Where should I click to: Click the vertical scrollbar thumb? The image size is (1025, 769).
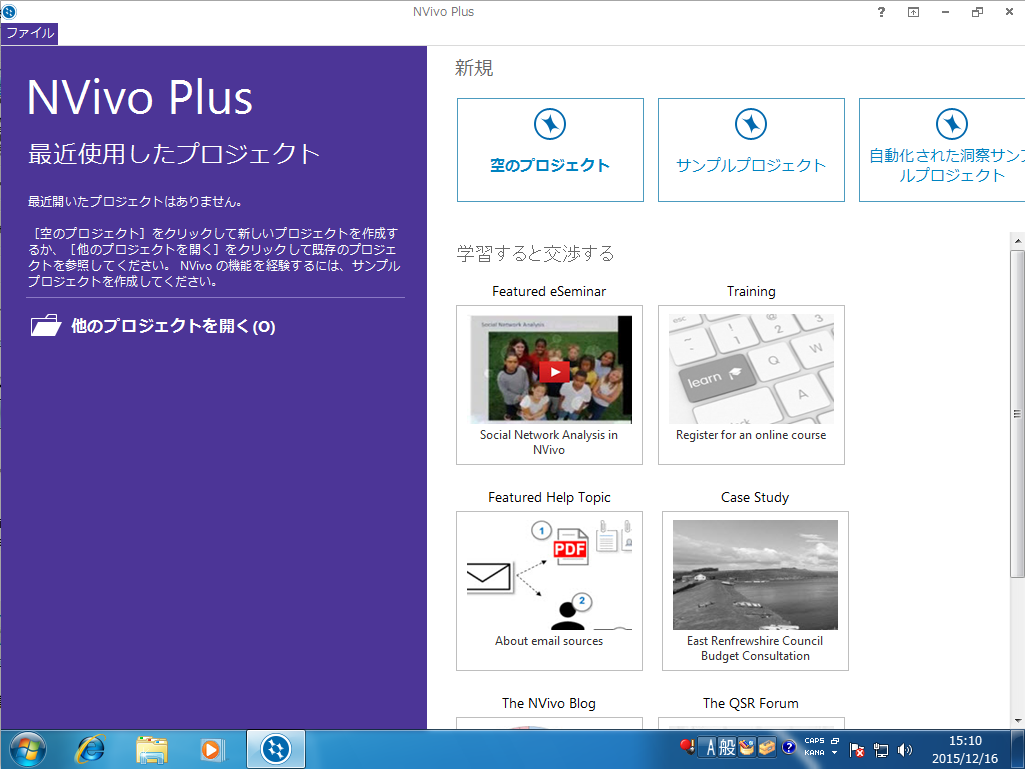pyautogui.click(x=1017, y=413)
